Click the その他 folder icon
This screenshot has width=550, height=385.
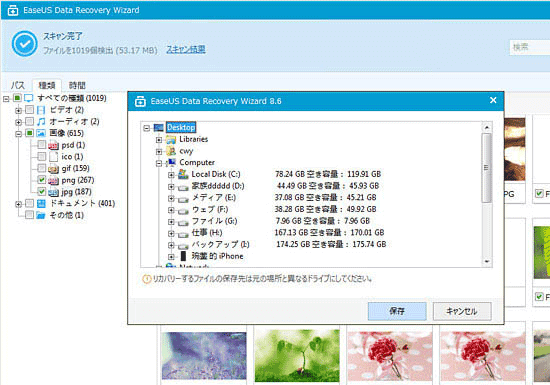tap(41, 215)
